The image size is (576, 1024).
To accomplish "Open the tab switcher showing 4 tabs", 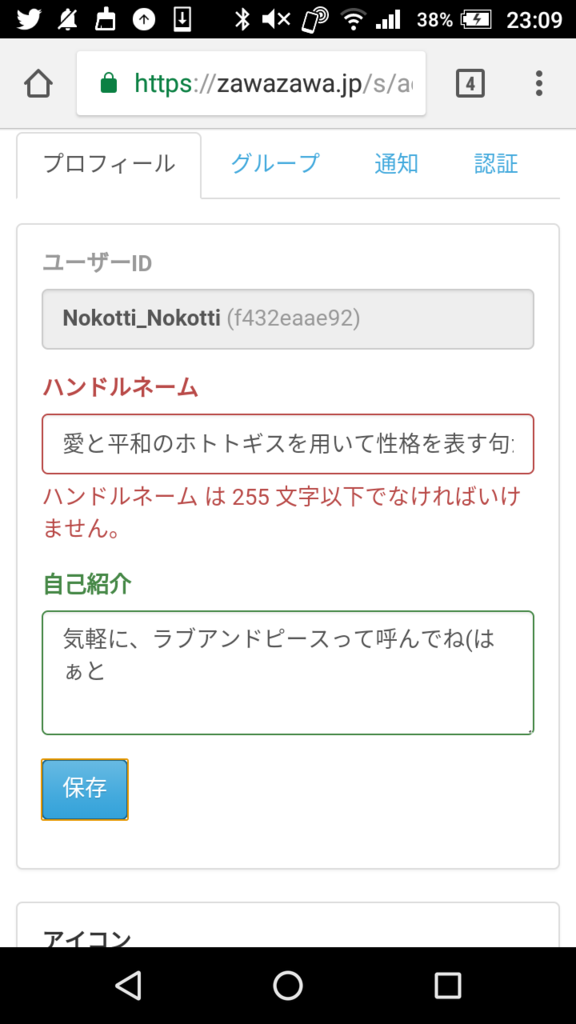I will pyautogui.click(x=470, y=84).
